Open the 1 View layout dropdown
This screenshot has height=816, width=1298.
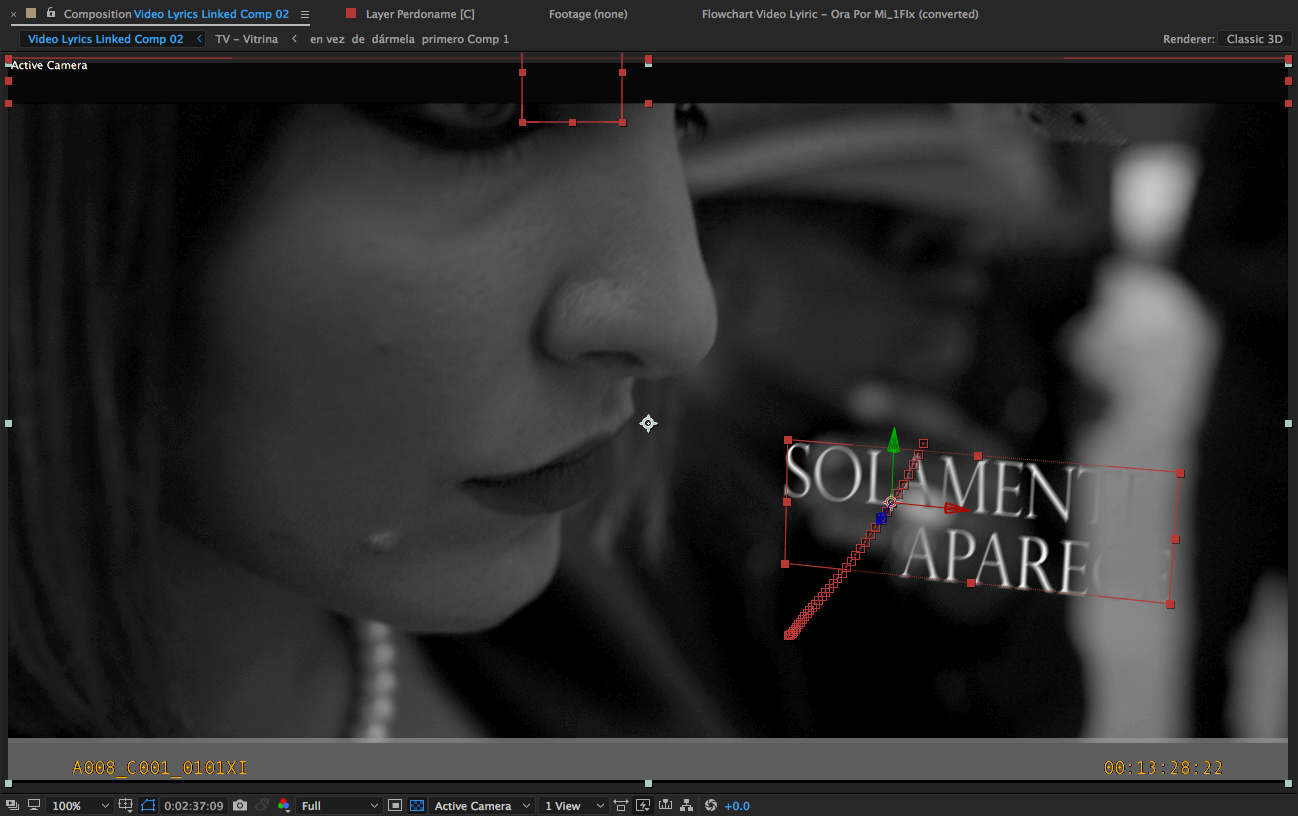(573, 806)
